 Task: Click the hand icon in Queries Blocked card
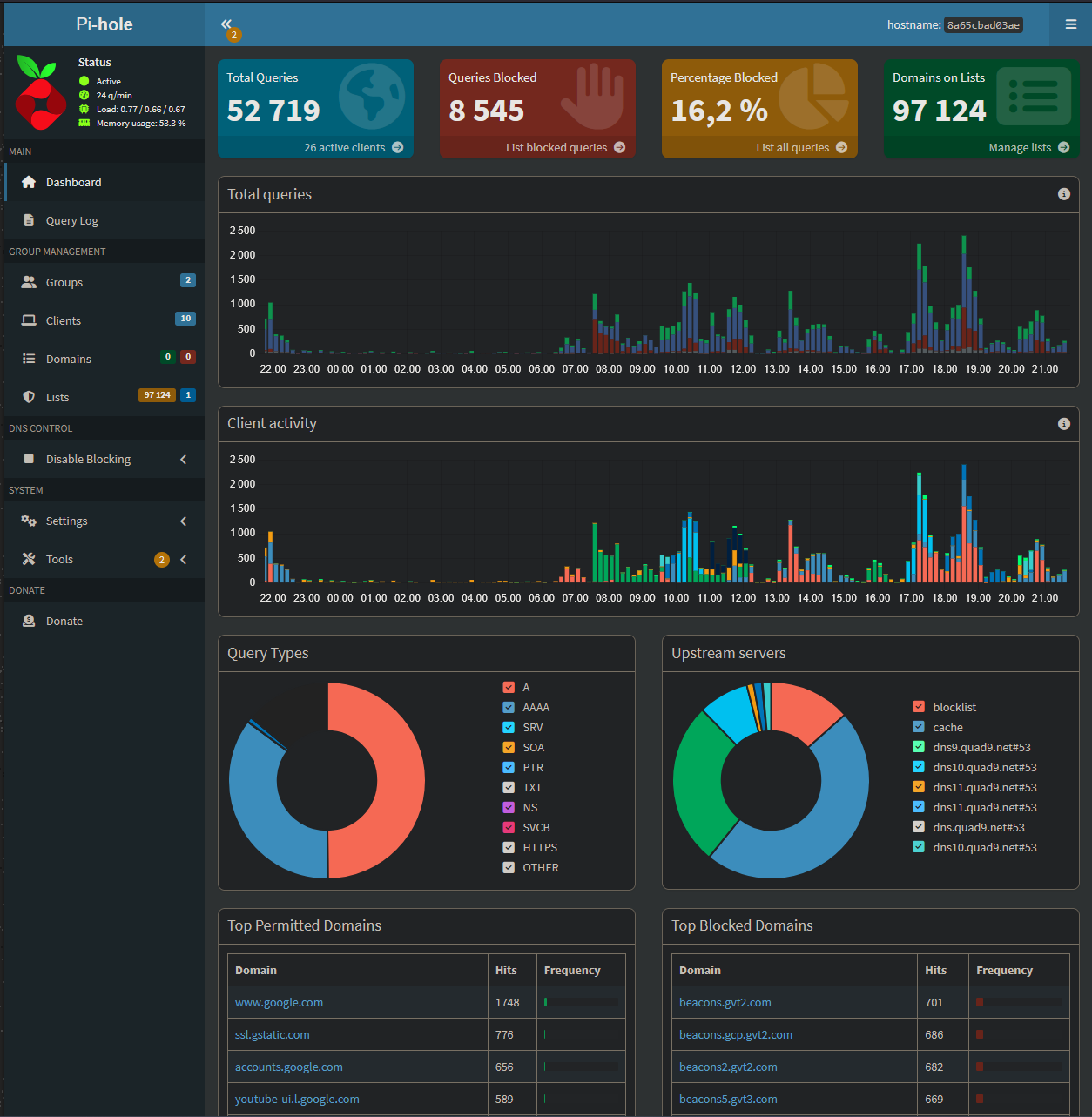[x=594, y=97]
